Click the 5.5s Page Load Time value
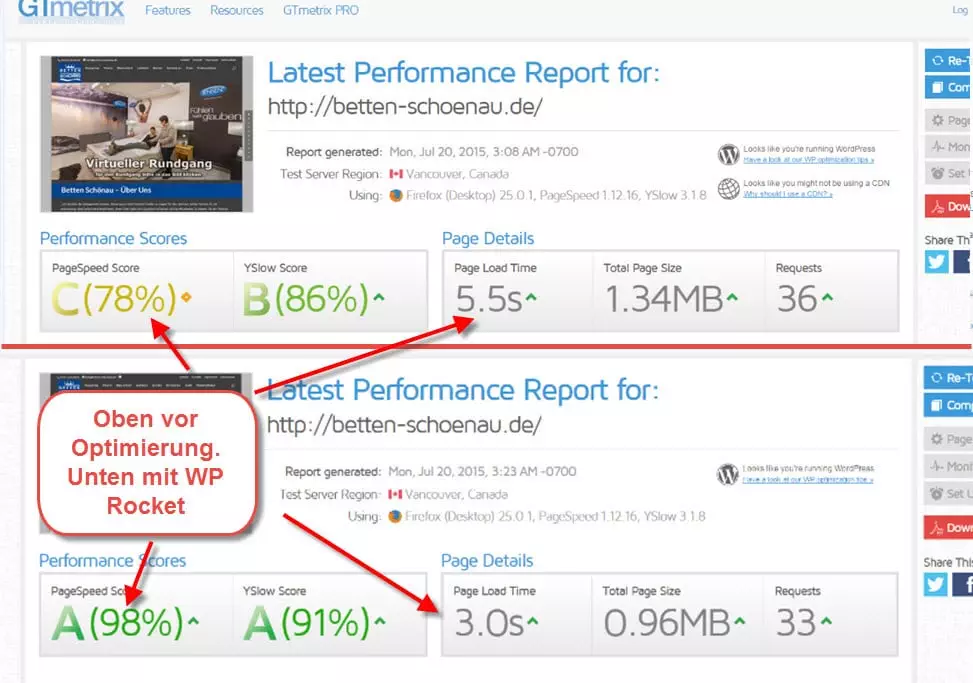Viewport: 973px width, 683px height. (x=489, y=299)
